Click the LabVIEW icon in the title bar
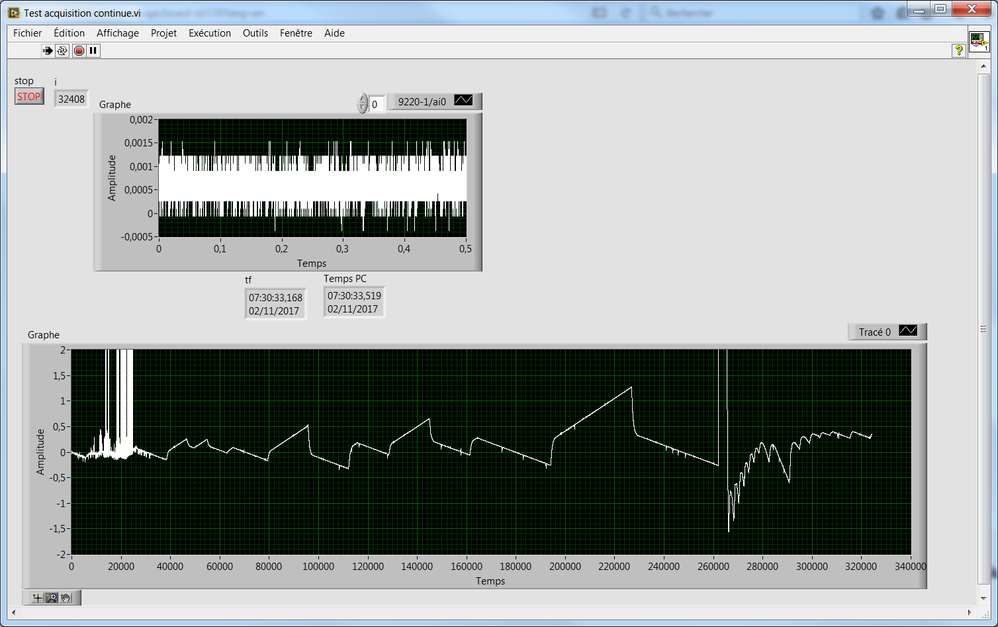 [x=13, y=13]
